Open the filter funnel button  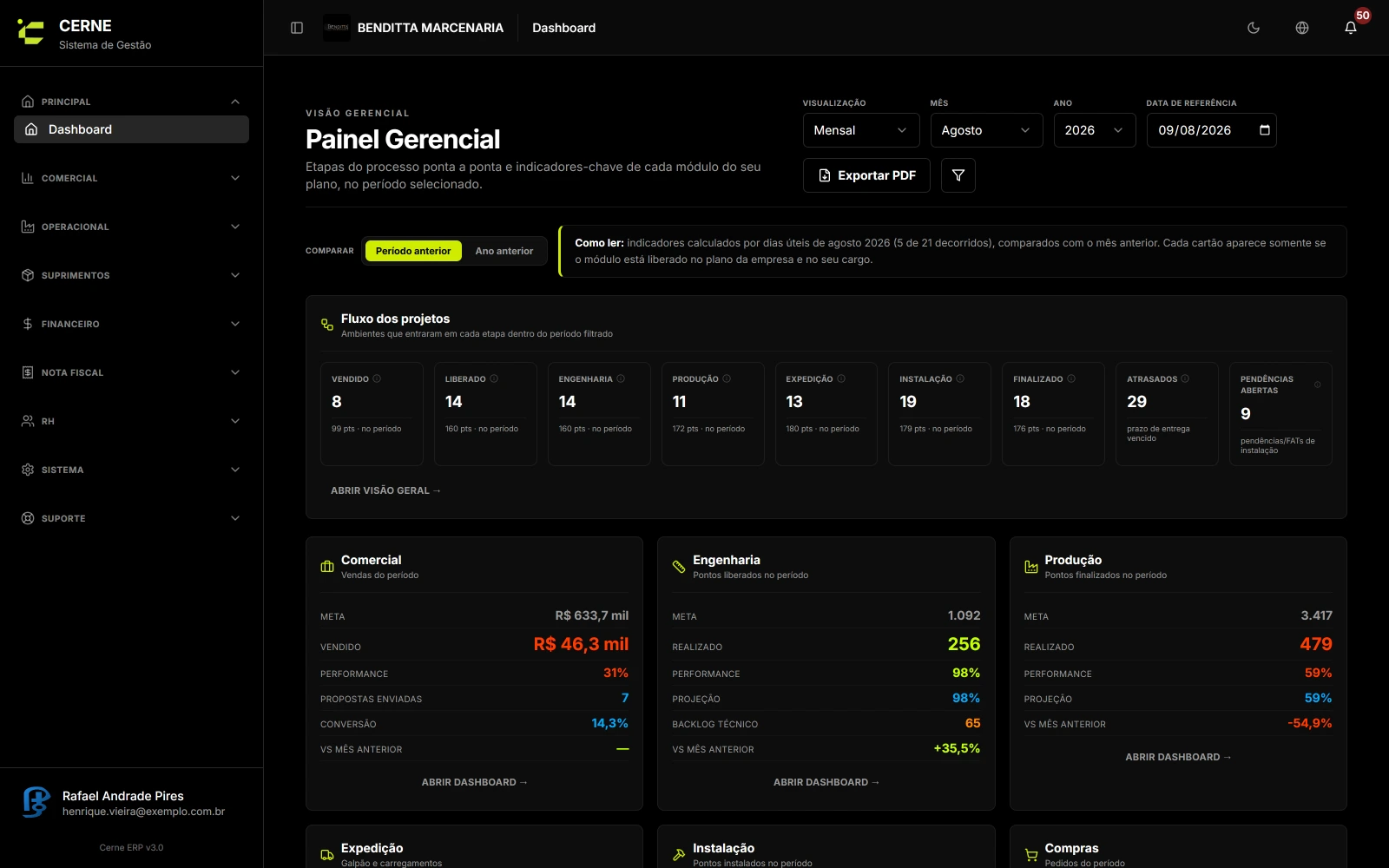coord(958,175)
